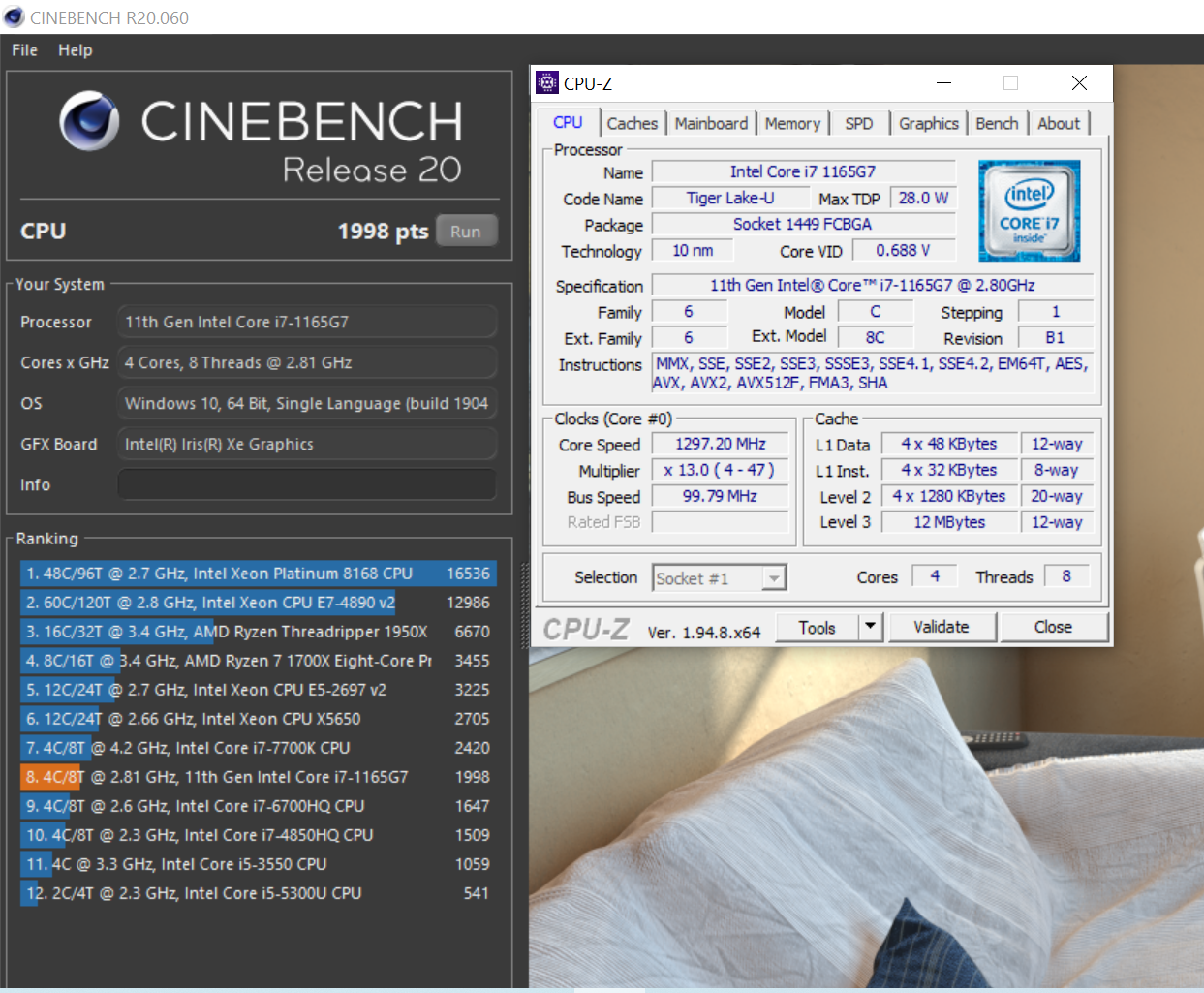The width and height of the screenshot is (1204, 993).
Task: Select ranking row AMD Ryzen 7 1700X
Action: click(x=259, y=661)
